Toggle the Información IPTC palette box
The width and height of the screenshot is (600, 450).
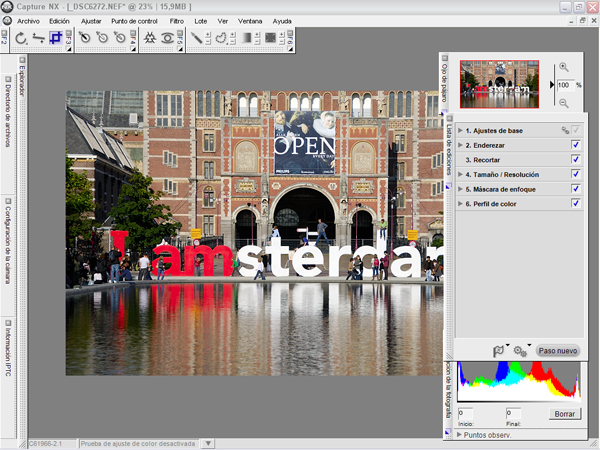tap(8, 323)
